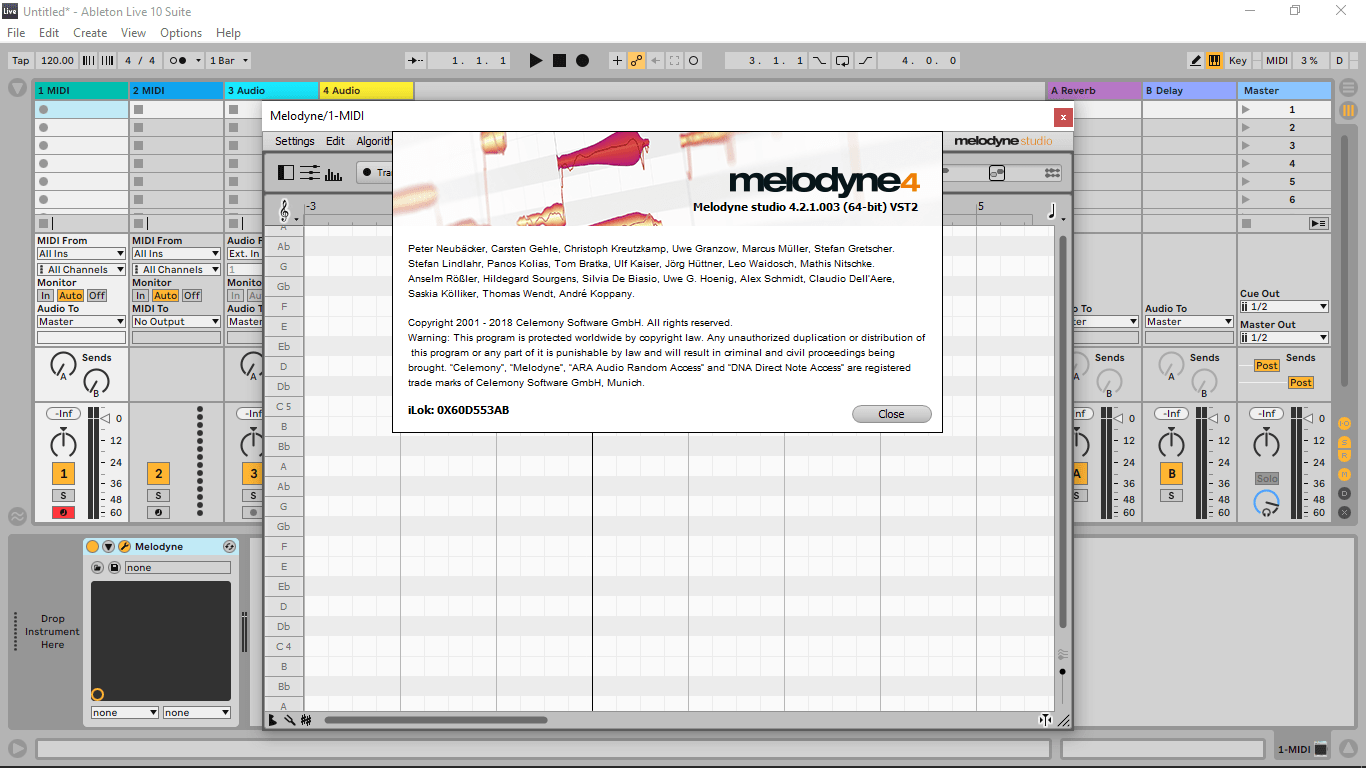The image size is (1366, 768).
Task: Click the Play button in the transport bar
Action: click(x=536, y=60)
